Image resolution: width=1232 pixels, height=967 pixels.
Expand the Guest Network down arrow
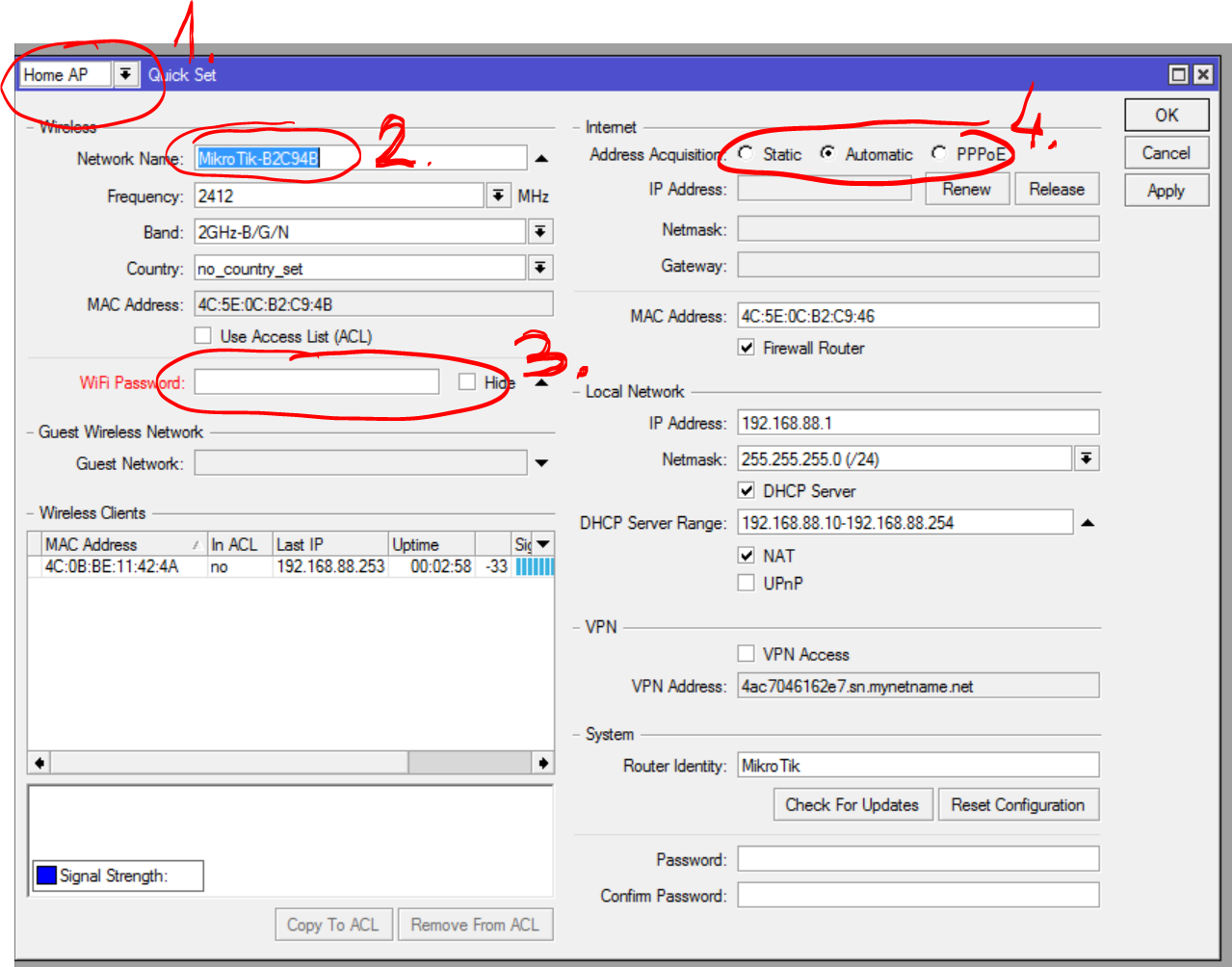pyautogui.click(x=541, y=463)
